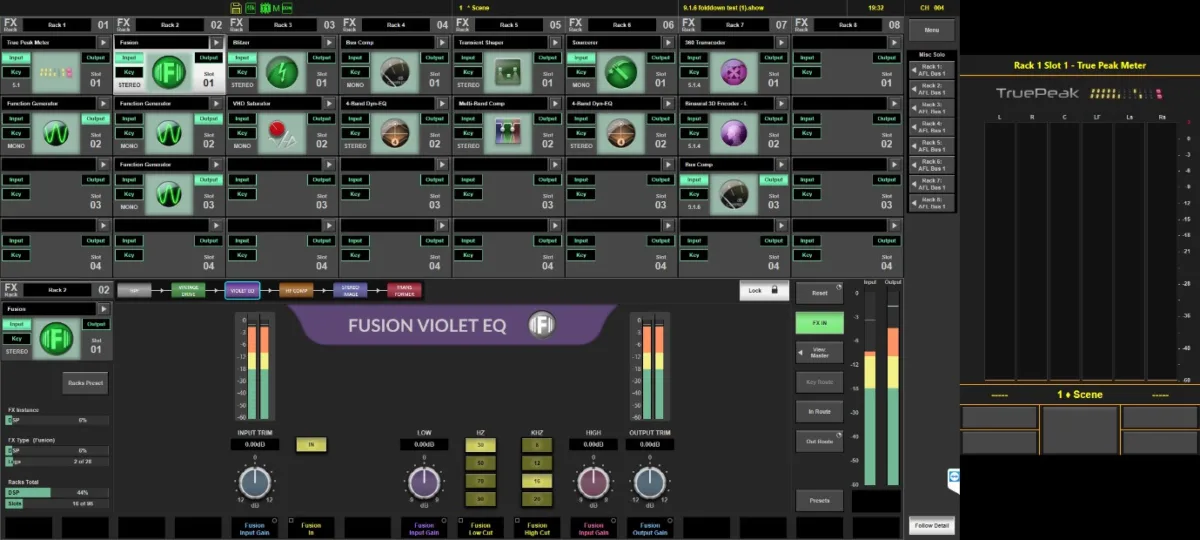This screenshot has width=1200, height=540.
Task: Expand the Blitzer plugin selector arrow
Action: point(330,43)
